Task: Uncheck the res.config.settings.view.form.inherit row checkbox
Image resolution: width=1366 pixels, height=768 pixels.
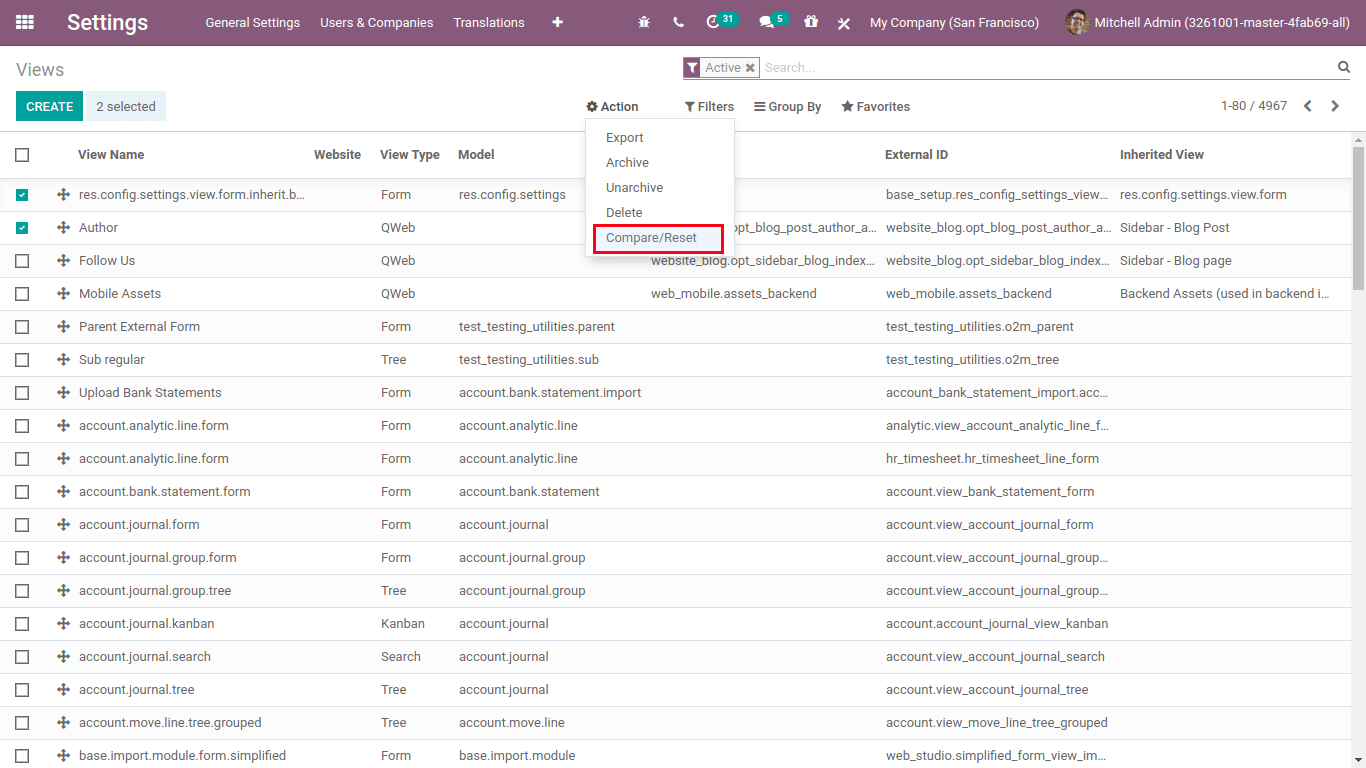Action: tap(22, 195)
